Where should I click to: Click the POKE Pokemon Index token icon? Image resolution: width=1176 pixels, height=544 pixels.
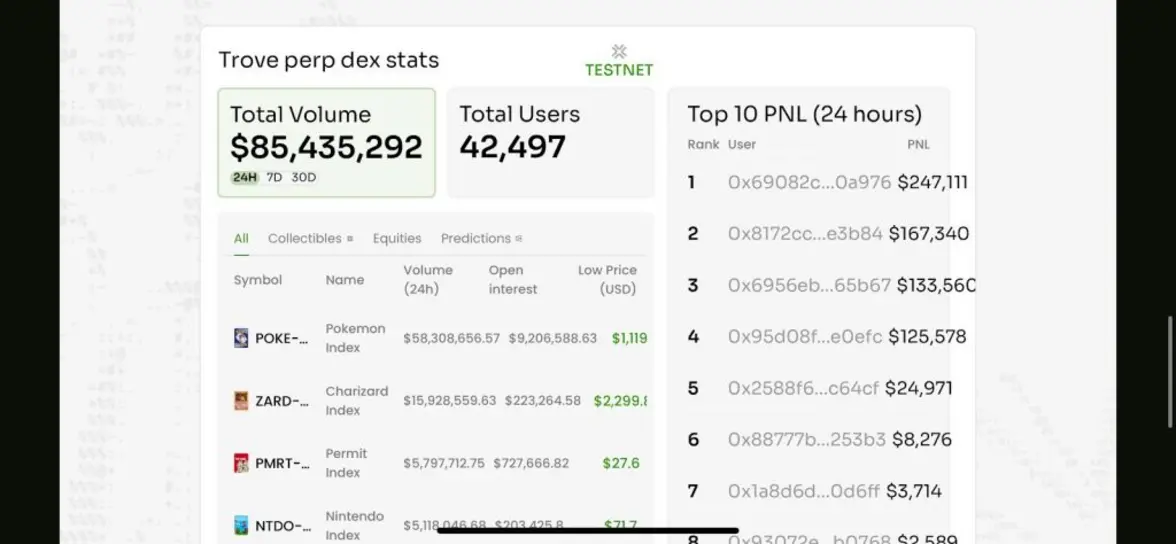[x=241, y=338]
